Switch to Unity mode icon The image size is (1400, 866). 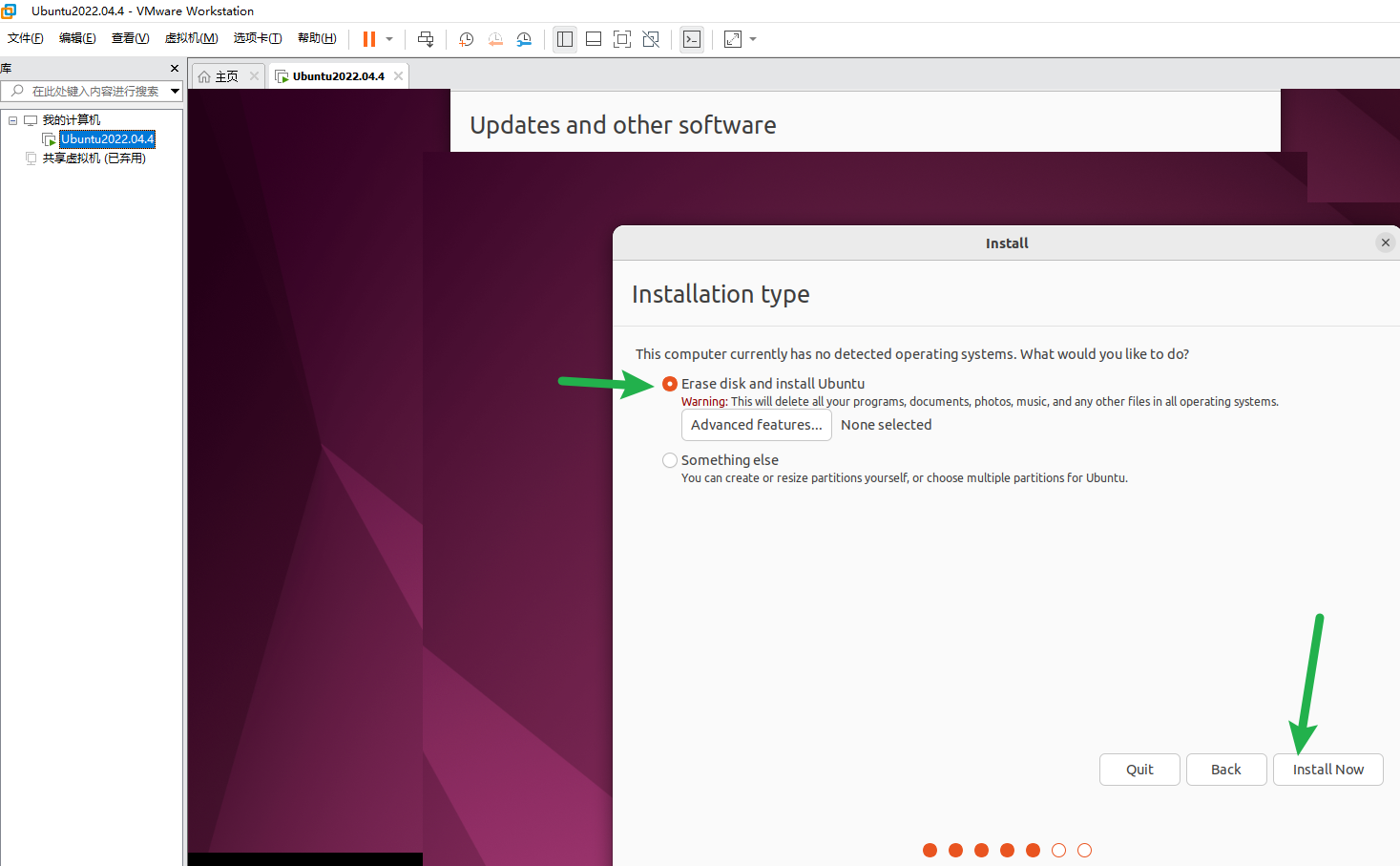click(651, 39)
